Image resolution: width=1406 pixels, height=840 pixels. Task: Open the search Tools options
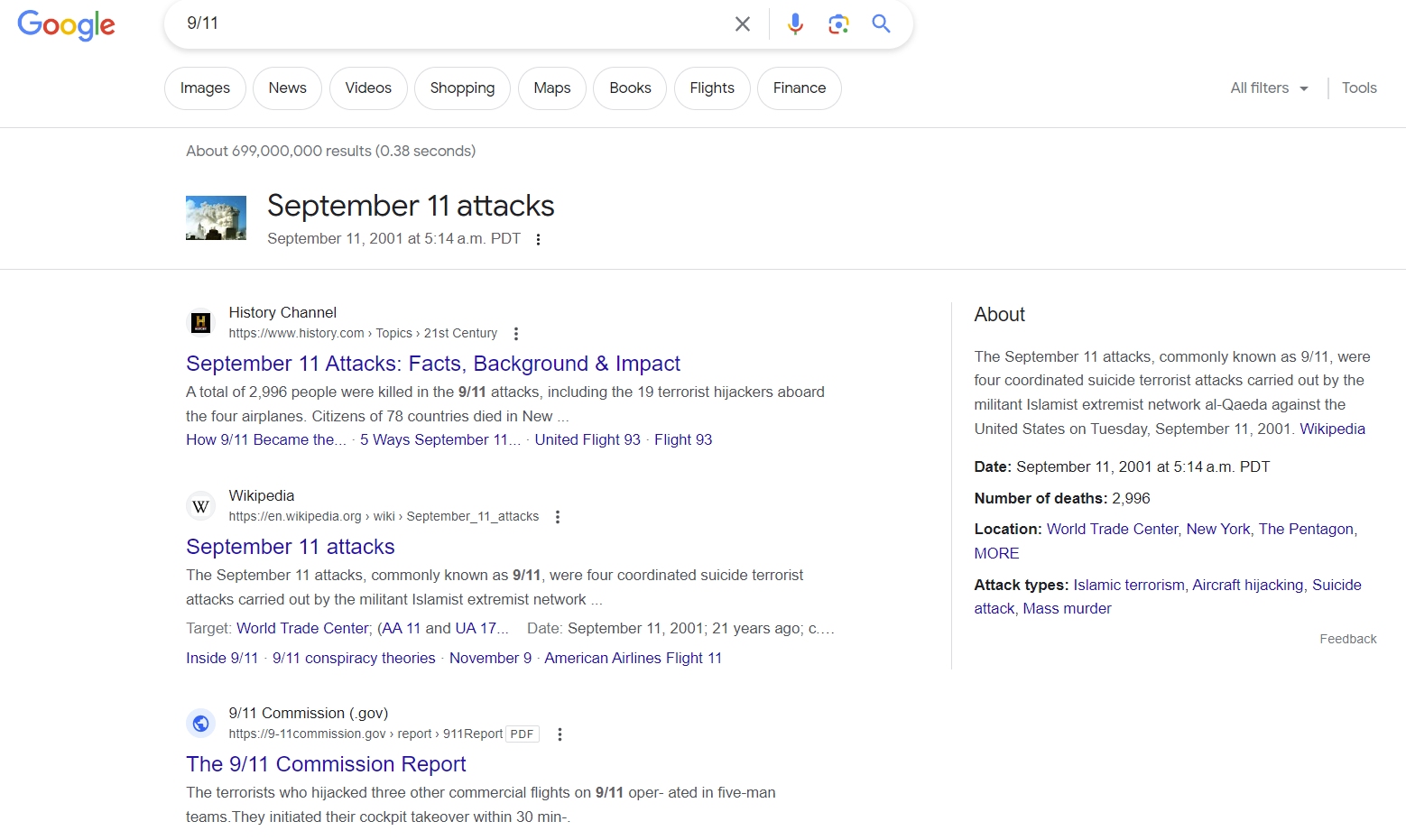[x=1359, y=88]
